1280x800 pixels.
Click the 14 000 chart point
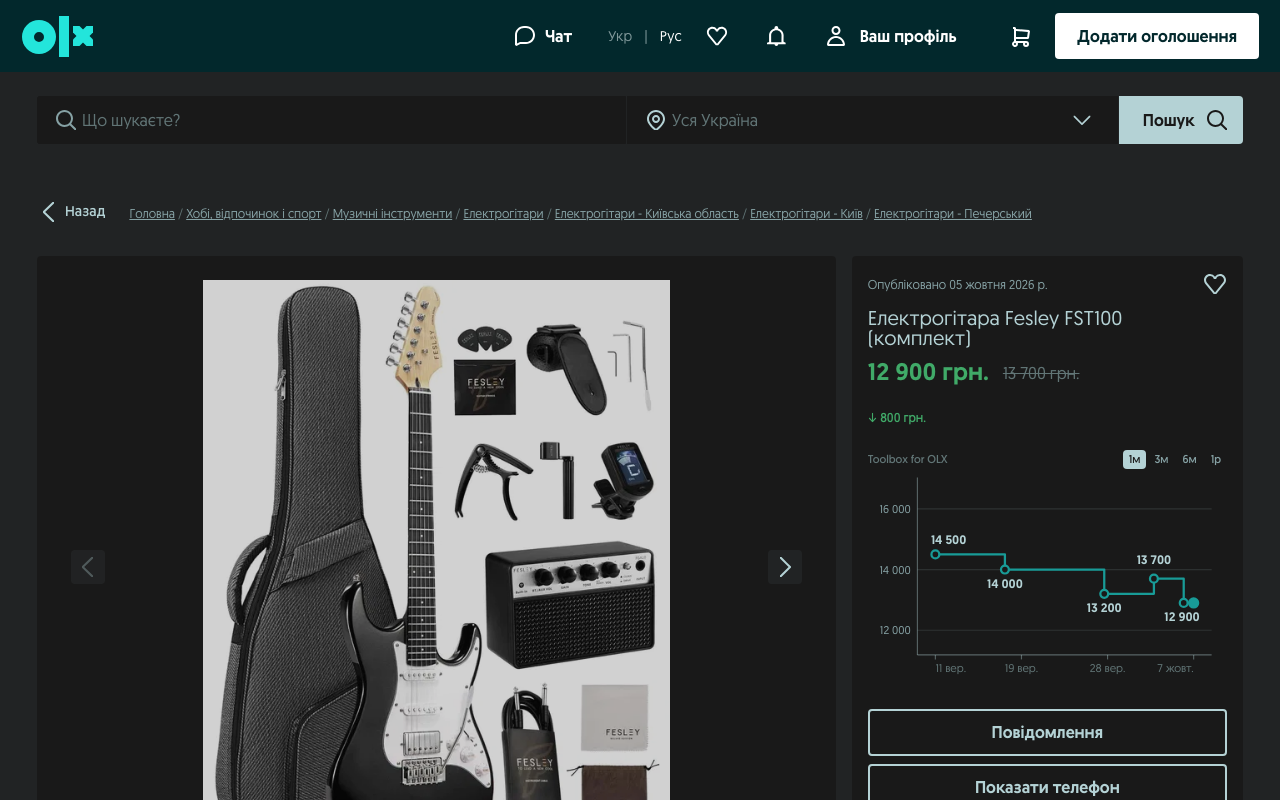click(x=1005, y=570)
